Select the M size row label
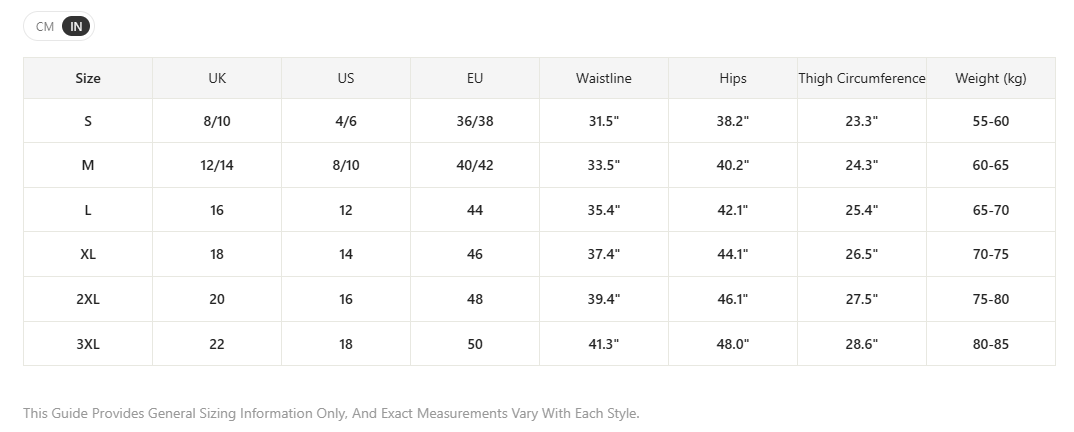The image size is (1074, 432). pyautogui.click(x=88, y=165)
